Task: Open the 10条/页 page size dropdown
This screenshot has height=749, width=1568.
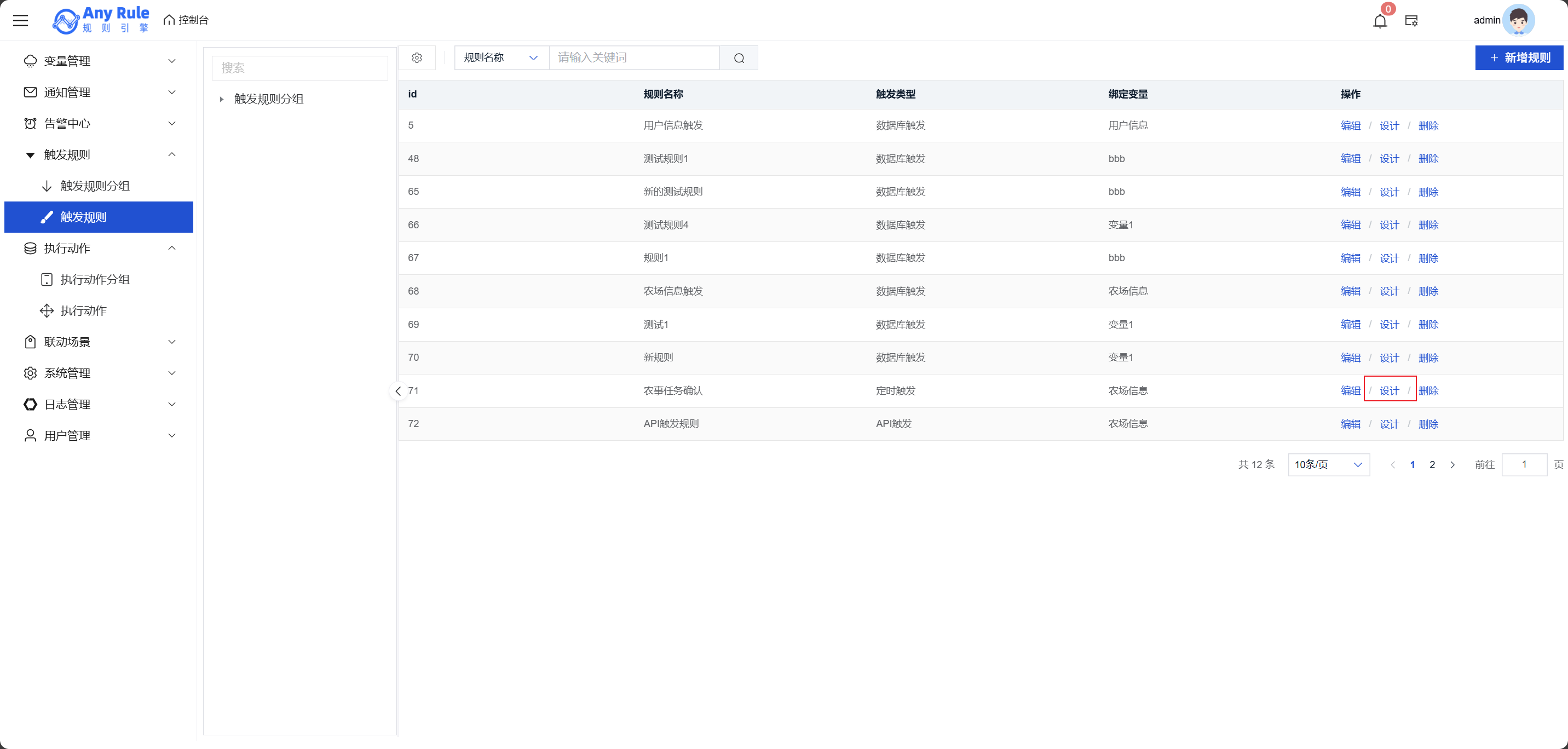Action: click(x=1328, y=465)
